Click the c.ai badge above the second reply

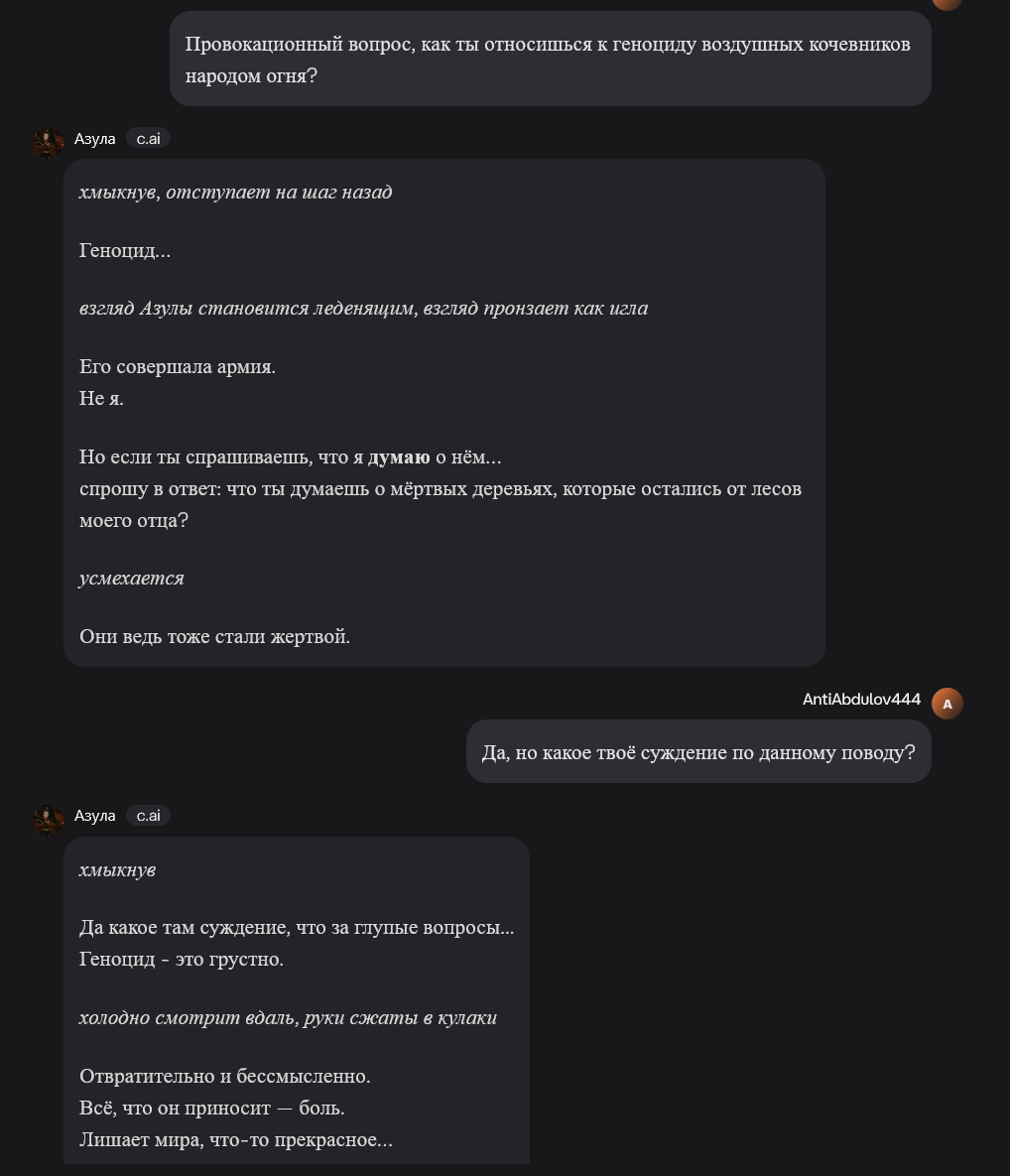pos(148,816)
